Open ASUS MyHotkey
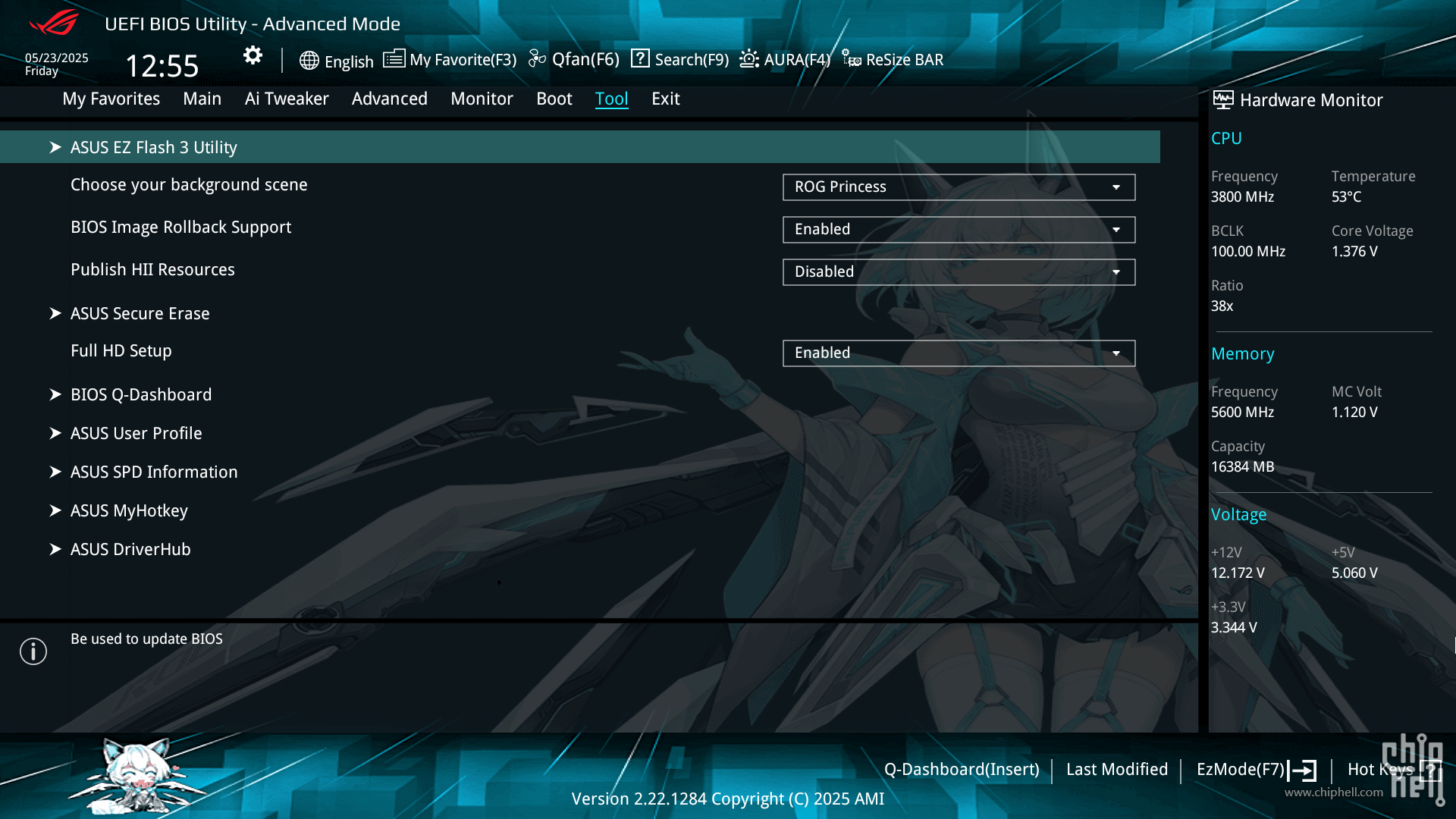 (x=129, y=510)
